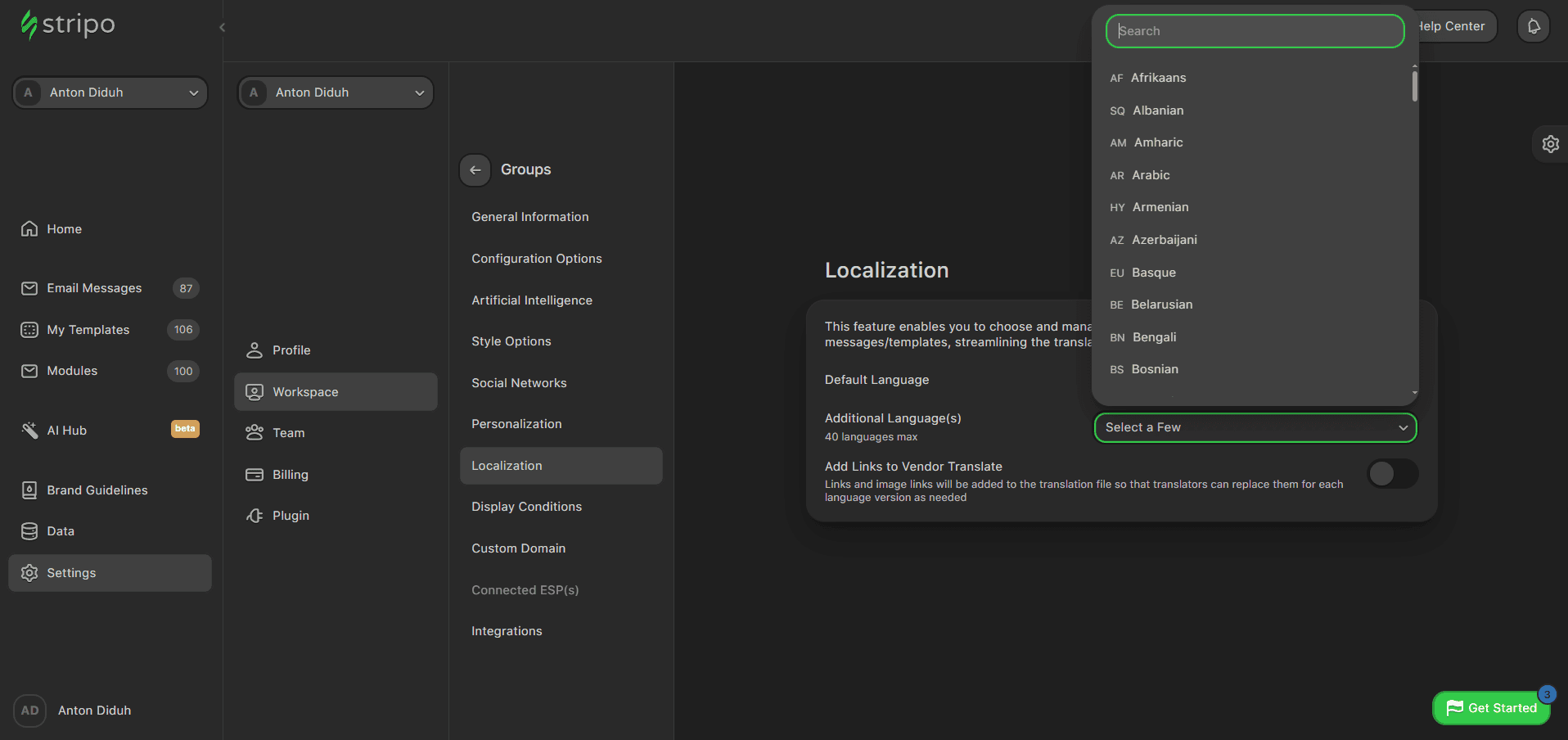Open the left Anton Diduh account dropdown
1568x740 pixels.
(x=110, y=92)
